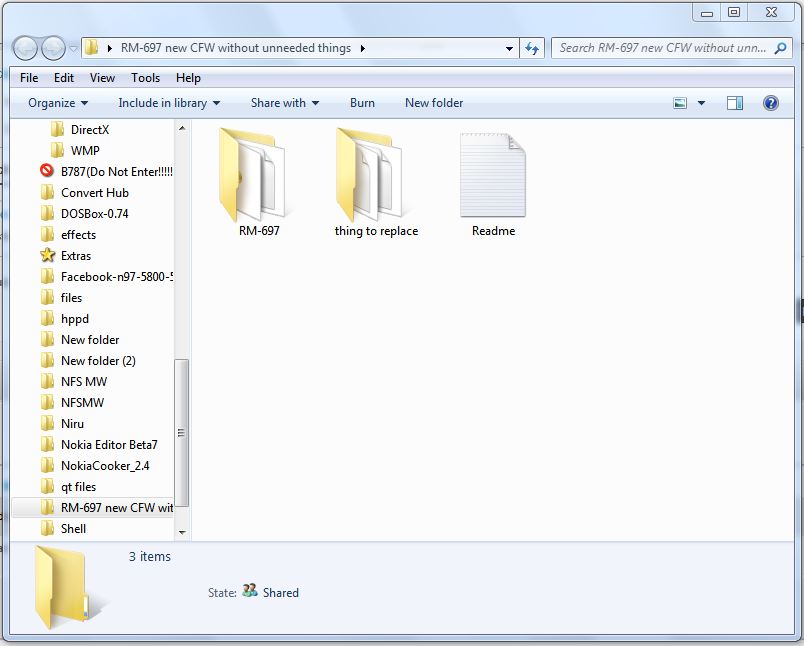
Task: Open the address bar history dropdown
Action: tap(509, 49)
